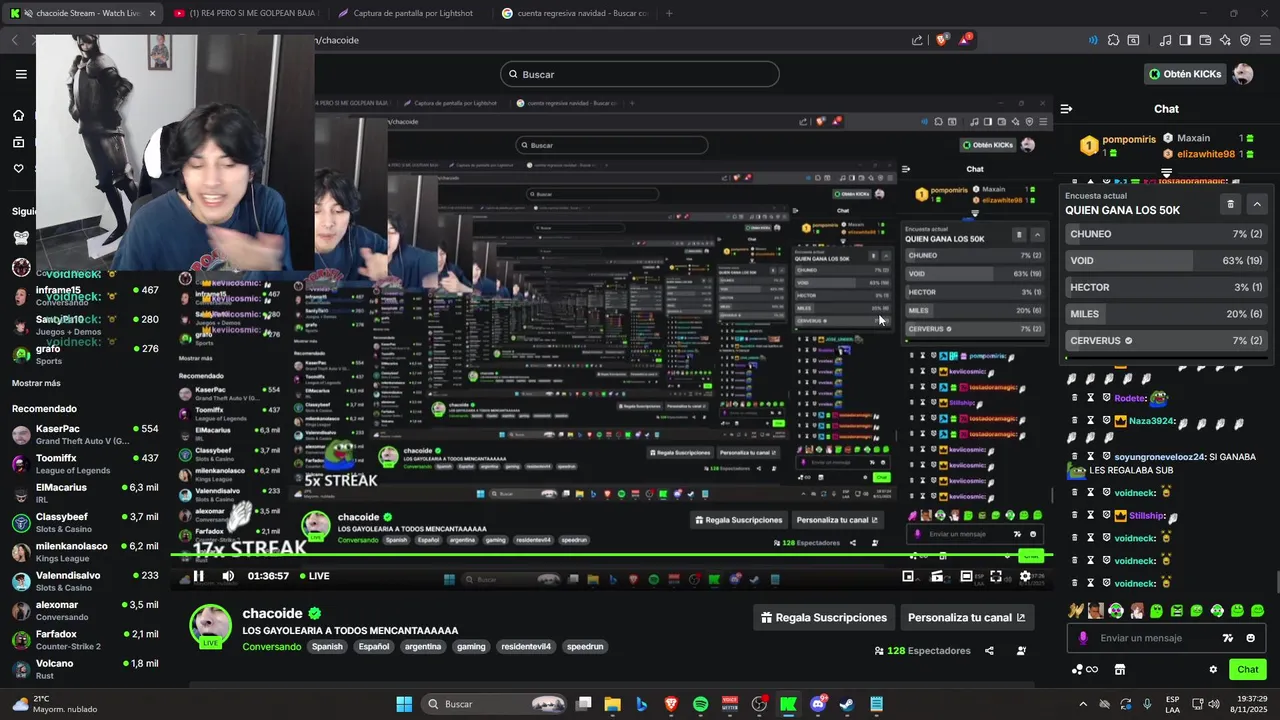Screen dimensions: 1280x720
Task: Mute the stream volume speaker icon
Action: coord(228,576)
